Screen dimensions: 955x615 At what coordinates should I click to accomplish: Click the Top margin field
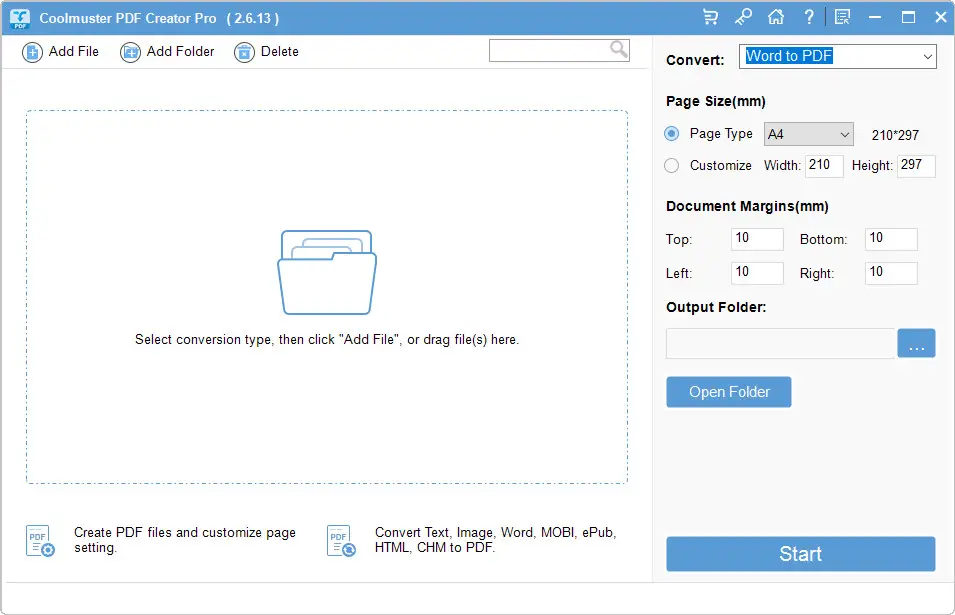[x=757, y=239]
